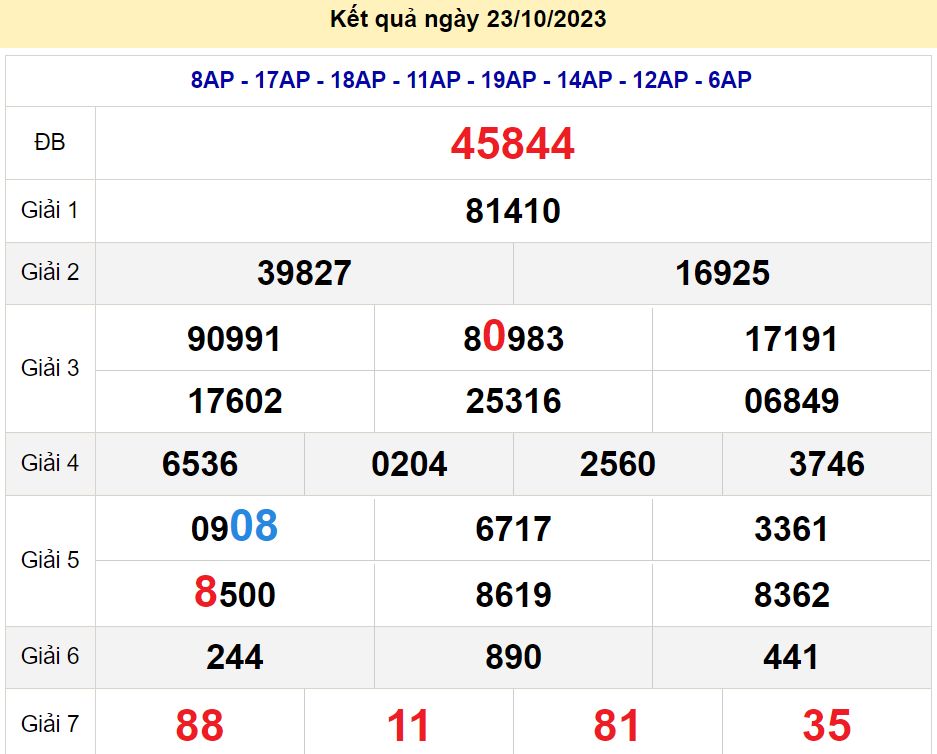
Task: Click Giải 6 number 890
Action: click(513, 657)
